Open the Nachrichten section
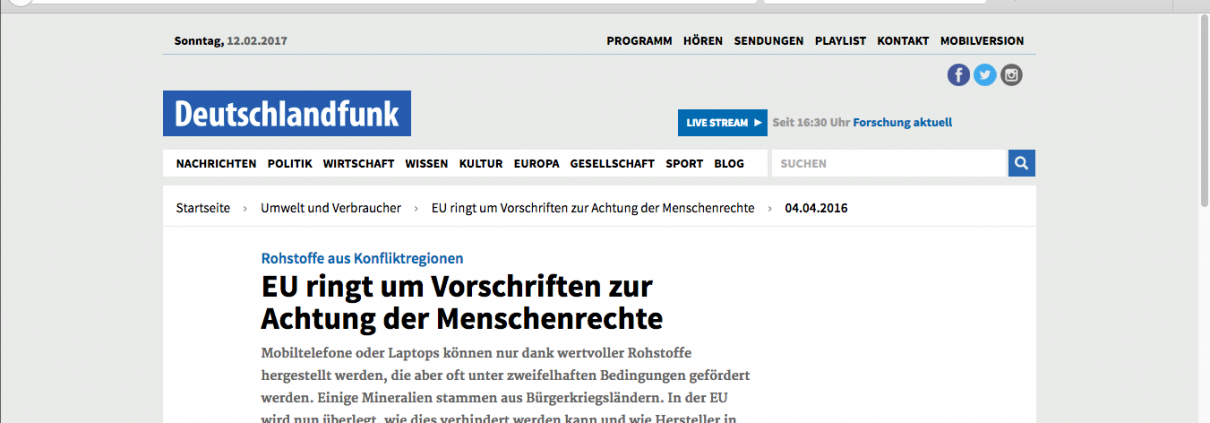The image size is (1210, 423). (216, 164)
